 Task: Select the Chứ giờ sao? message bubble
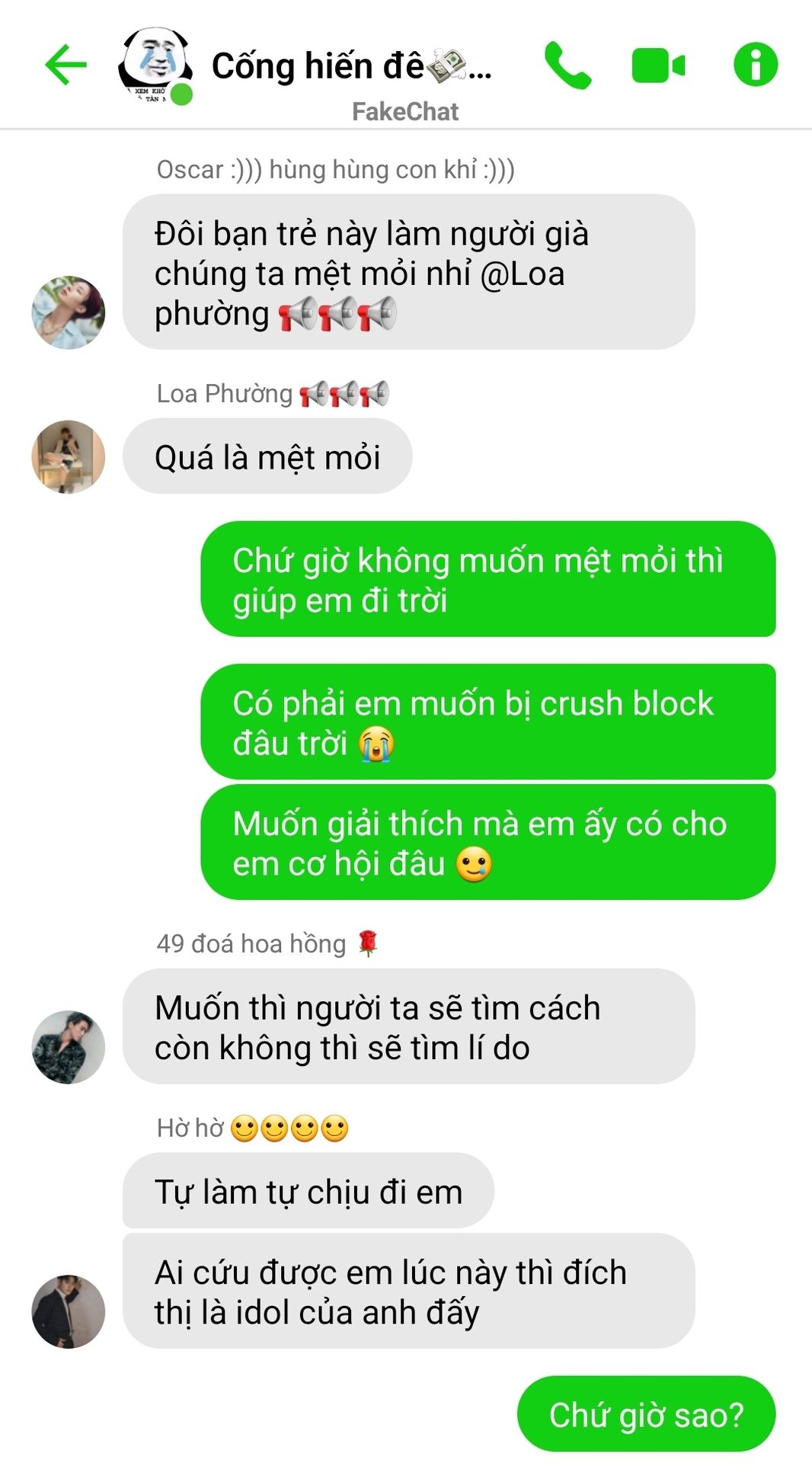click(646, 1414)
